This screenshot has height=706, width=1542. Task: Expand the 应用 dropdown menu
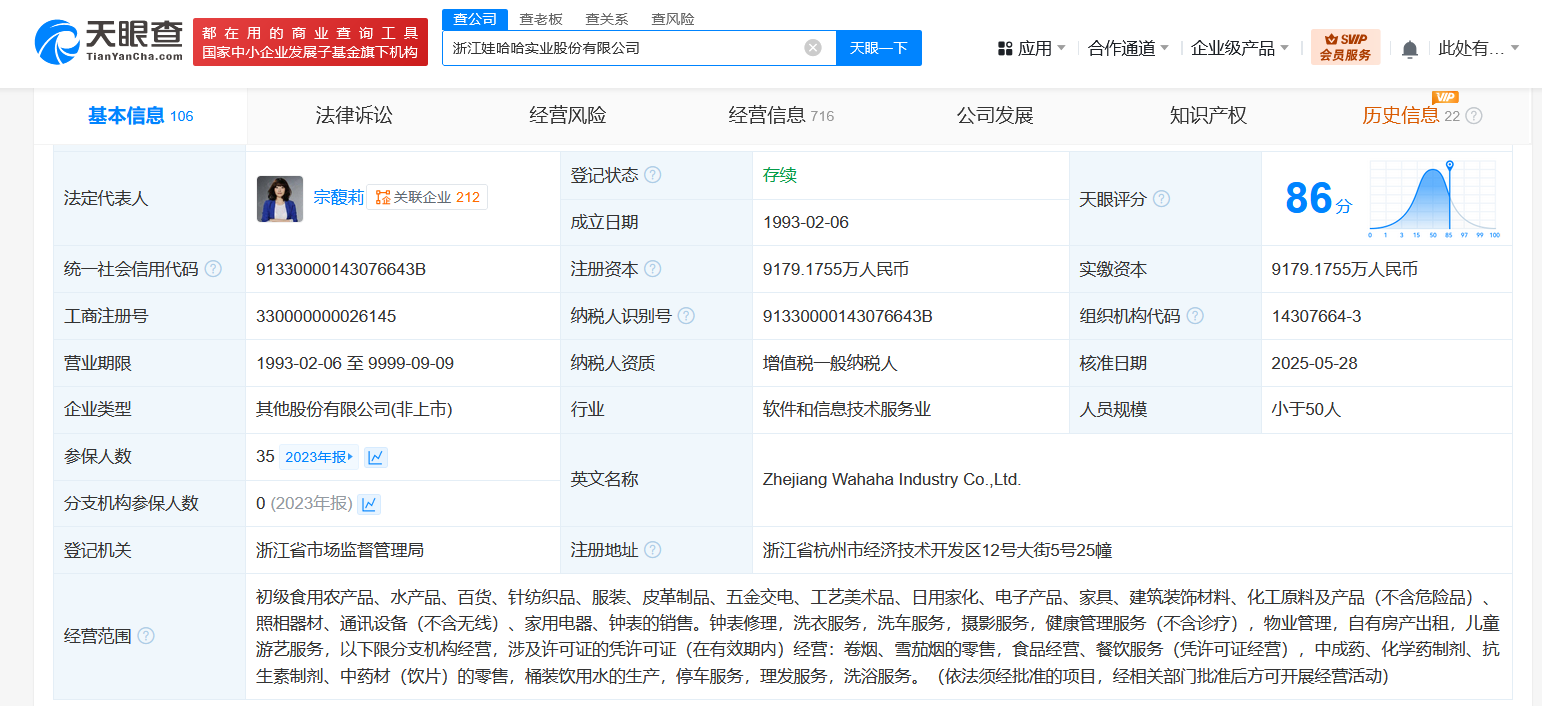tap(1032, 48)
